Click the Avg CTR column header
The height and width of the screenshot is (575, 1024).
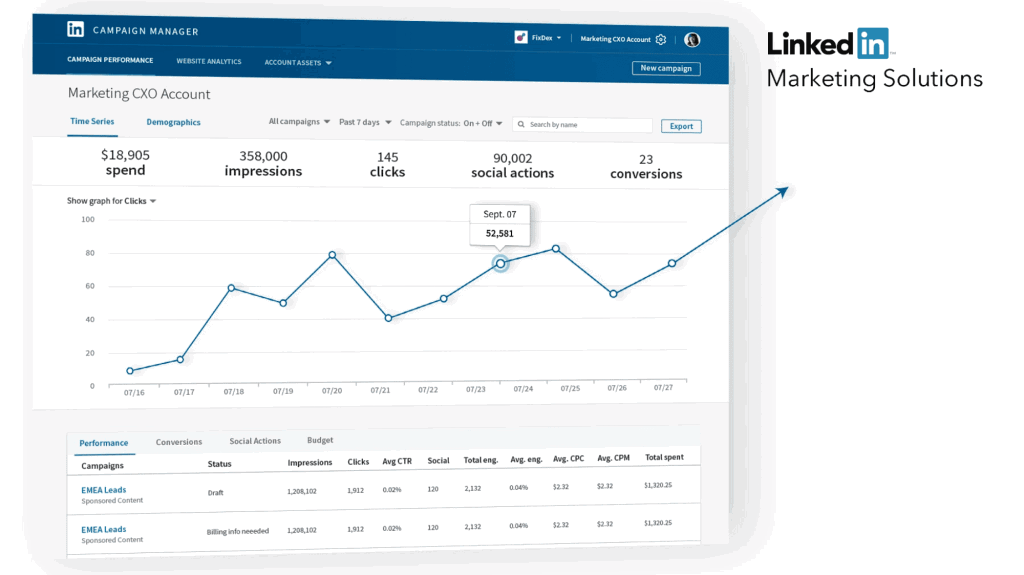pyautogui.click(x=397, y=461)
